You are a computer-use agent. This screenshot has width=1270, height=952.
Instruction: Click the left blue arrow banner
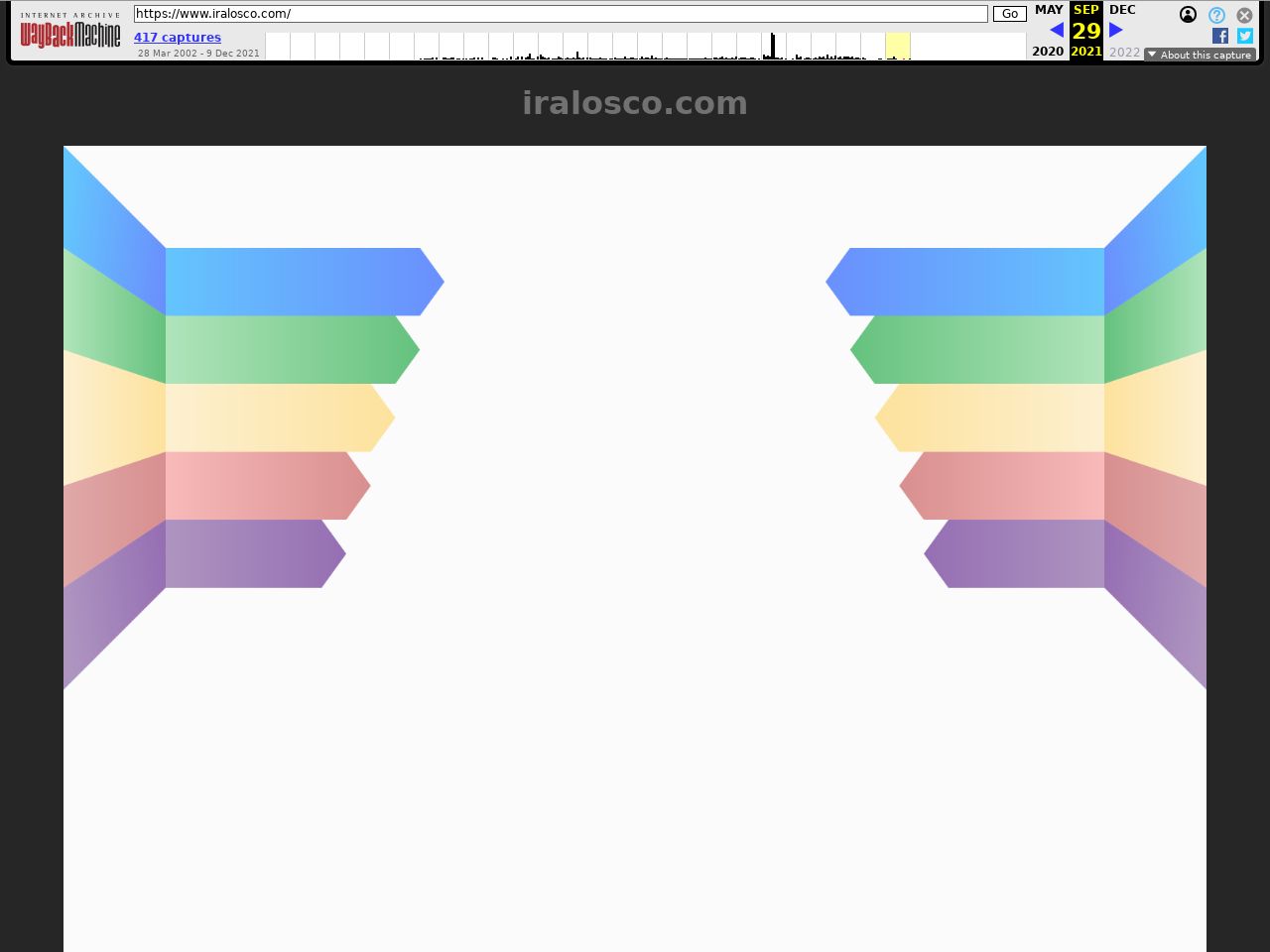pyautogui.click(x=298, y=282)
